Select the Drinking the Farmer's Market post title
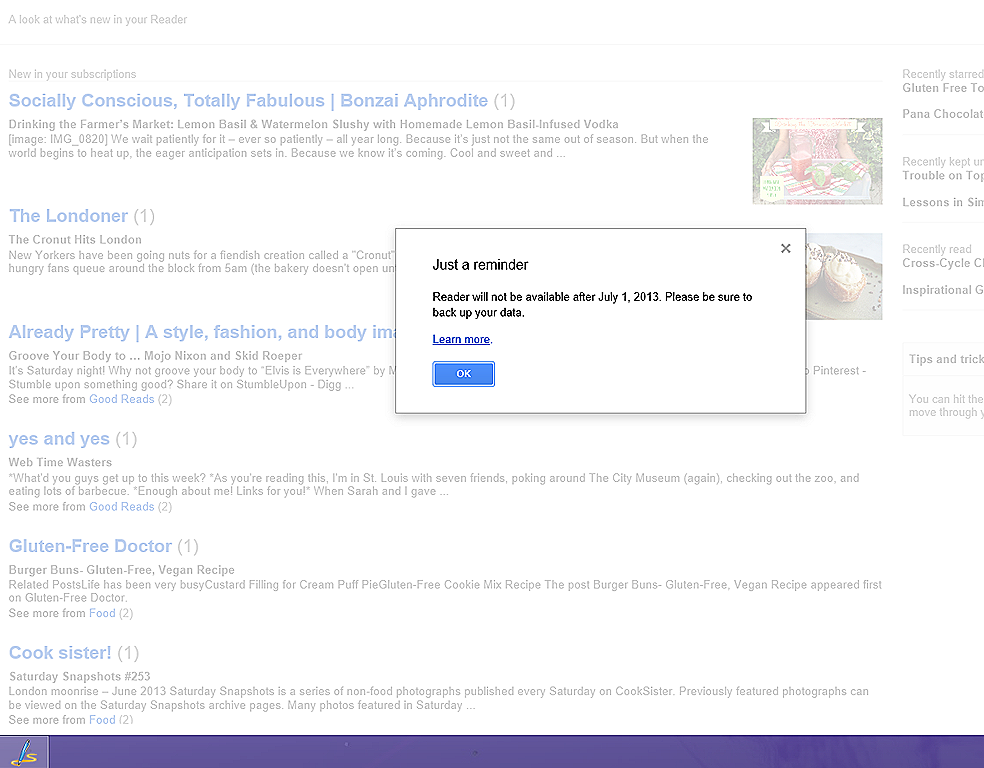The height and width of the screenshot is (768, 984). click(314, 124)
